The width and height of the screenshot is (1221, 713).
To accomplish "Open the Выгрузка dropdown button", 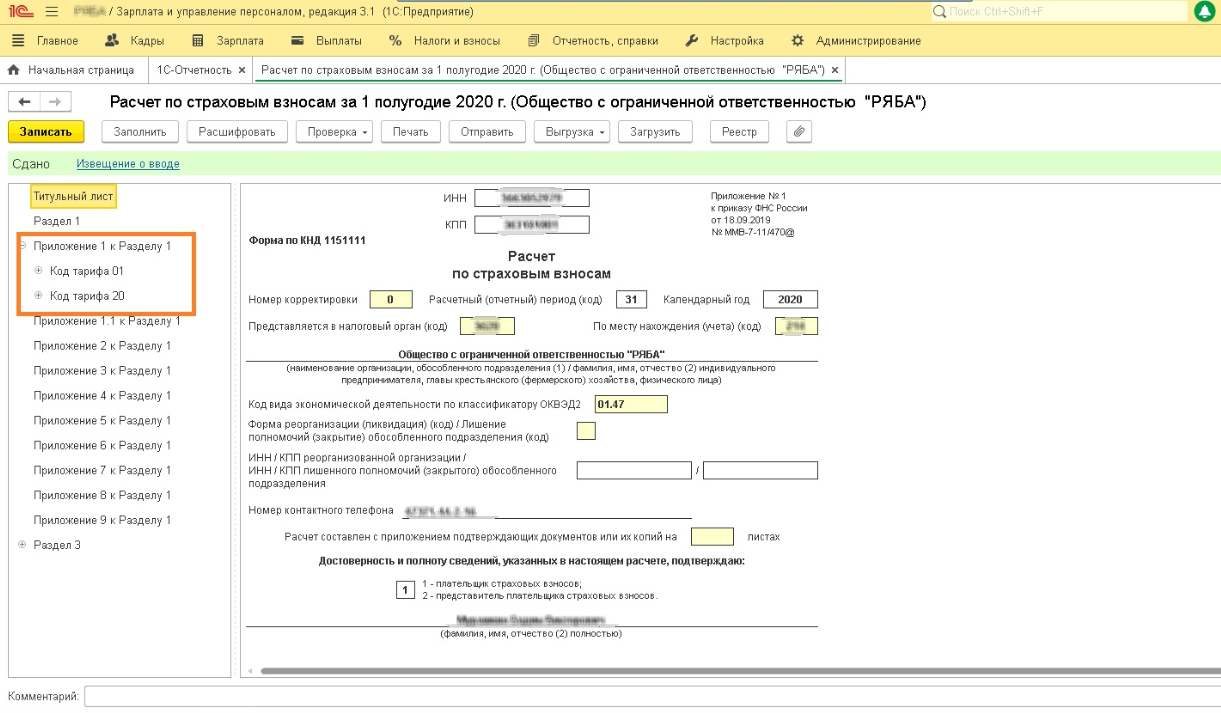I will pos(573,132).
